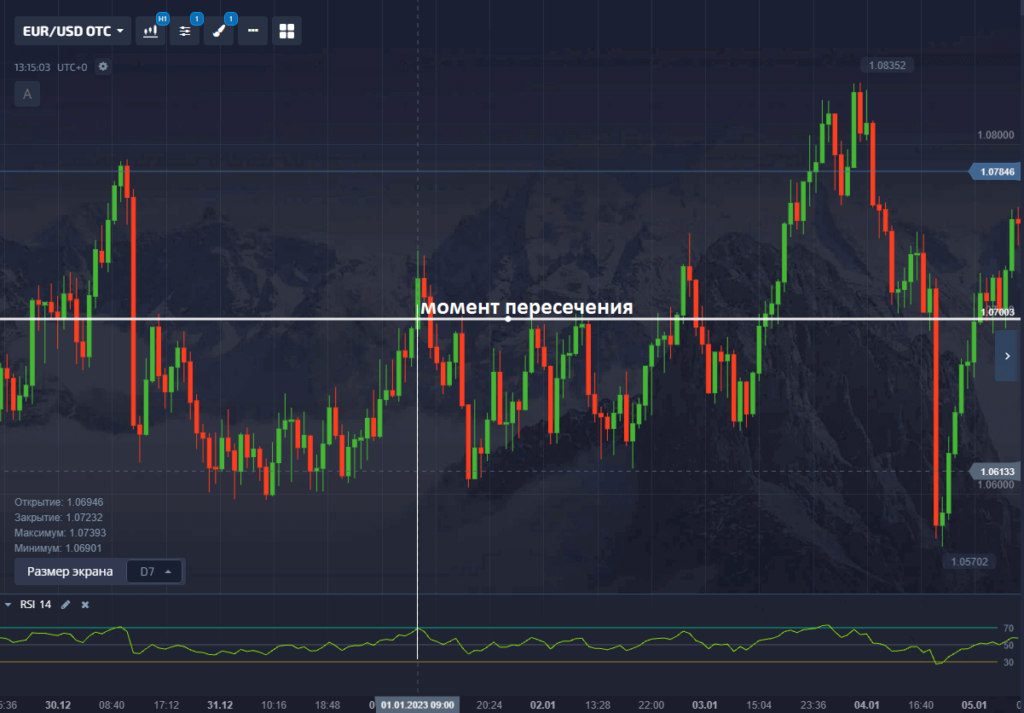Click the 'Размер экрана' label
1024x713 pixels.
[69, 572]
